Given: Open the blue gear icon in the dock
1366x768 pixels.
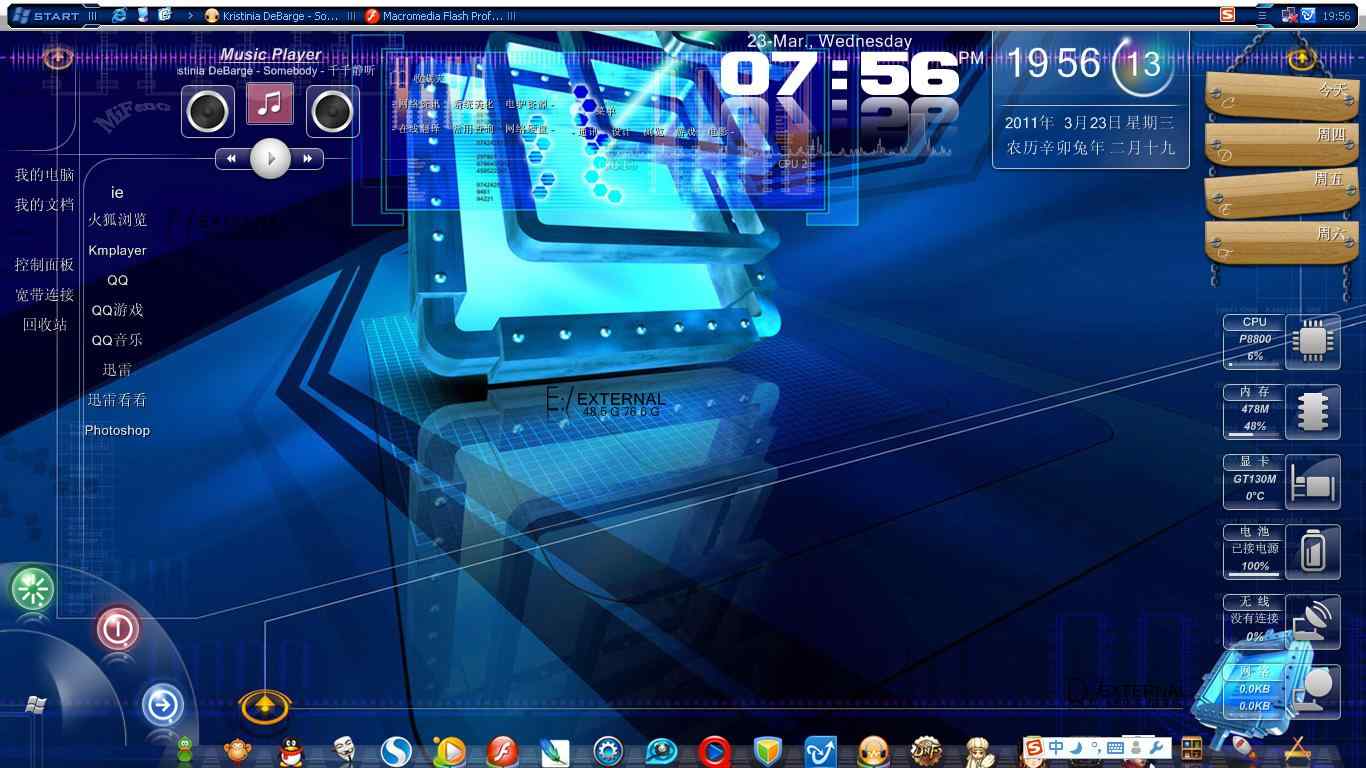Looking at the screenshot, I should (608, 751).
